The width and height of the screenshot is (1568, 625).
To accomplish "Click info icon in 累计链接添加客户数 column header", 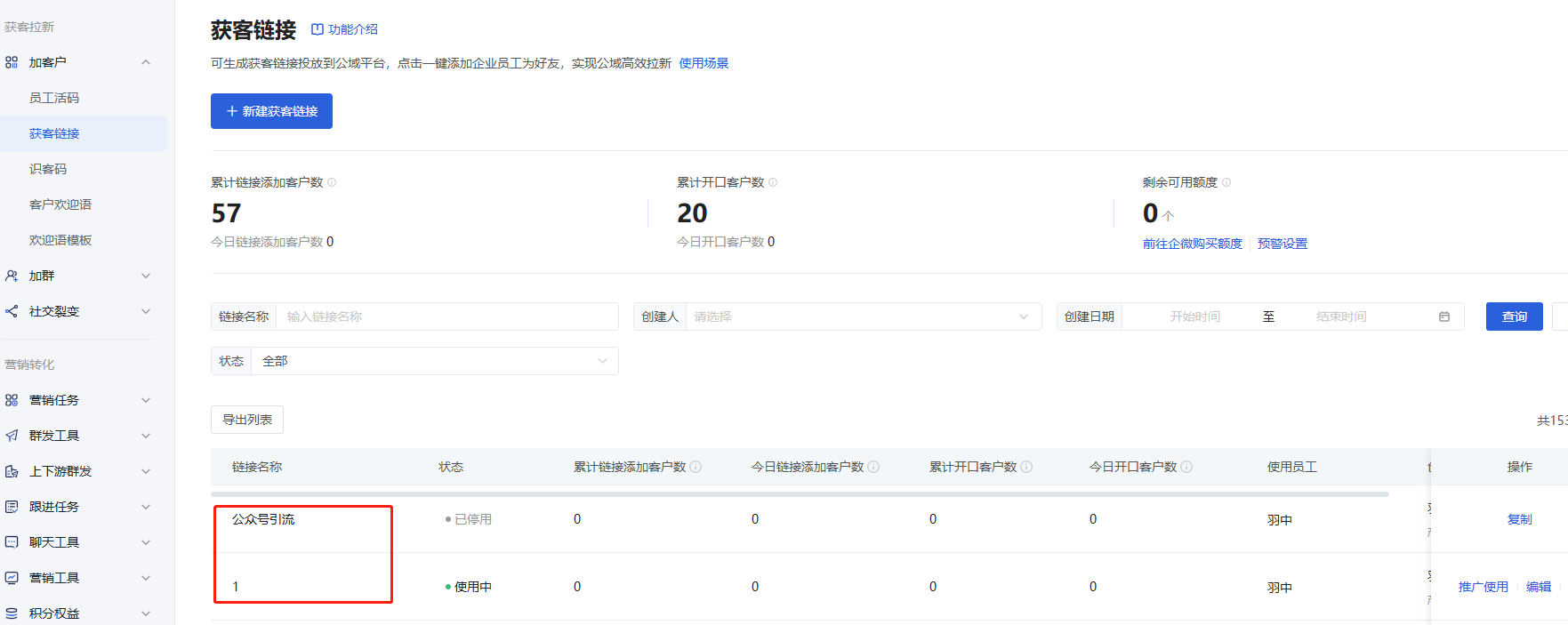I will coord(696,467).
